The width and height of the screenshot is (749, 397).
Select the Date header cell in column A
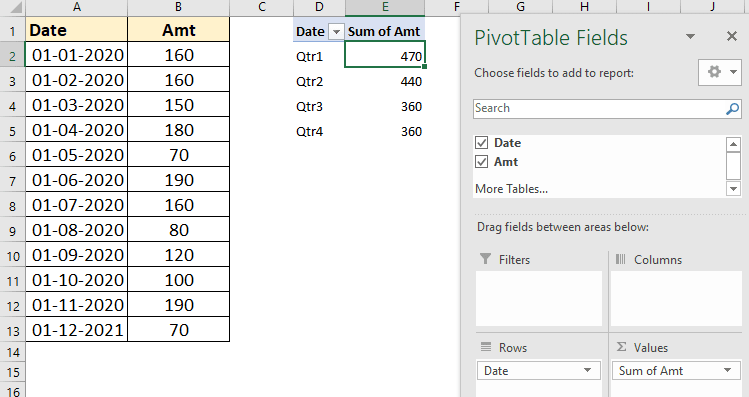click(76, 30)
